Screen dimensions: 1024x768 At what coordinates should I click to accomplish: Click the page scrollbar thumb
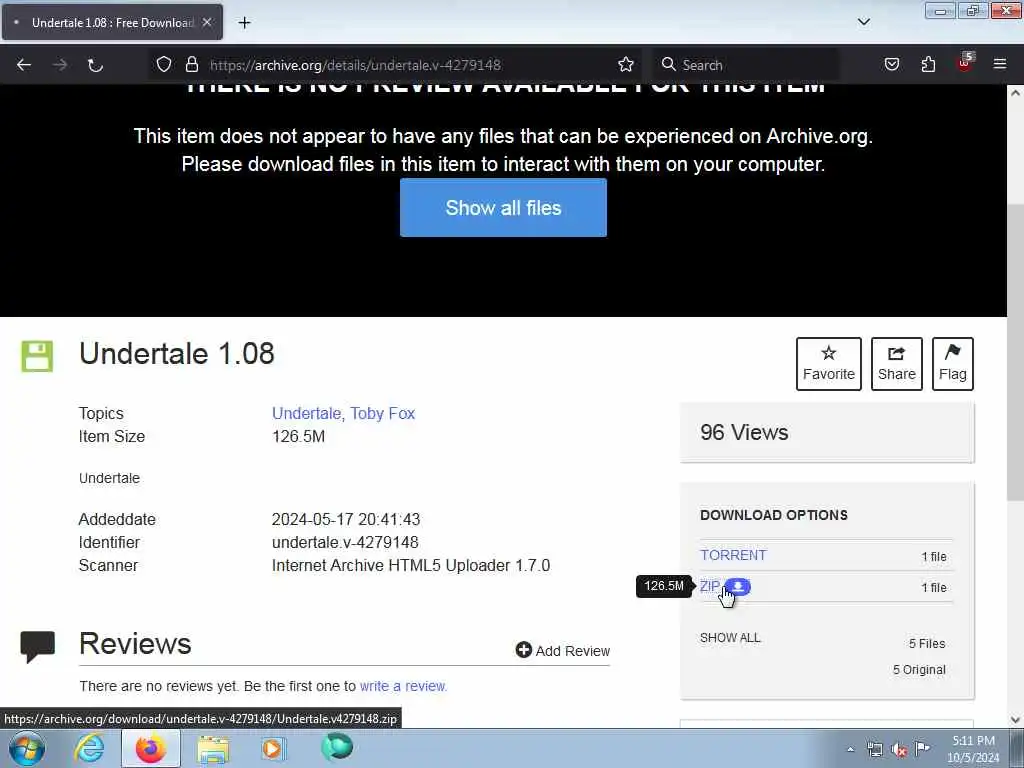1015,353
